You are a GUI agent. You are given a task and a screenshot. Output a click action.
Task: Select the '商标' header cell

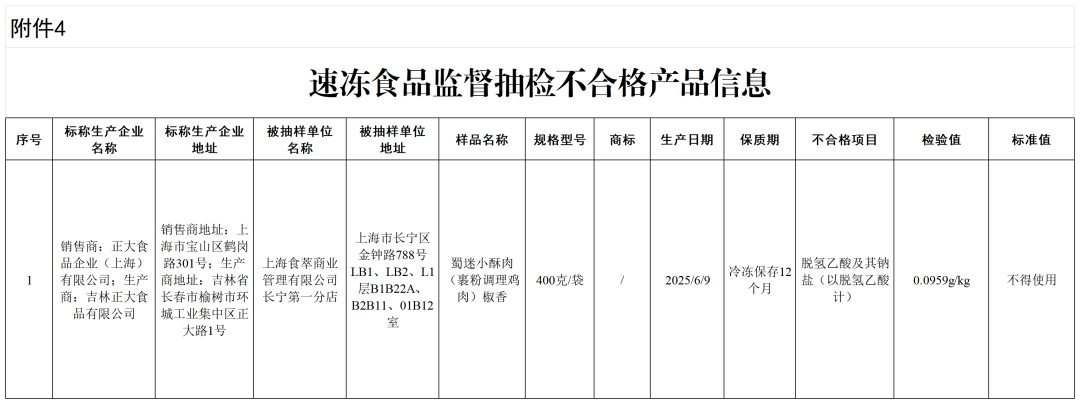[622, 140]
